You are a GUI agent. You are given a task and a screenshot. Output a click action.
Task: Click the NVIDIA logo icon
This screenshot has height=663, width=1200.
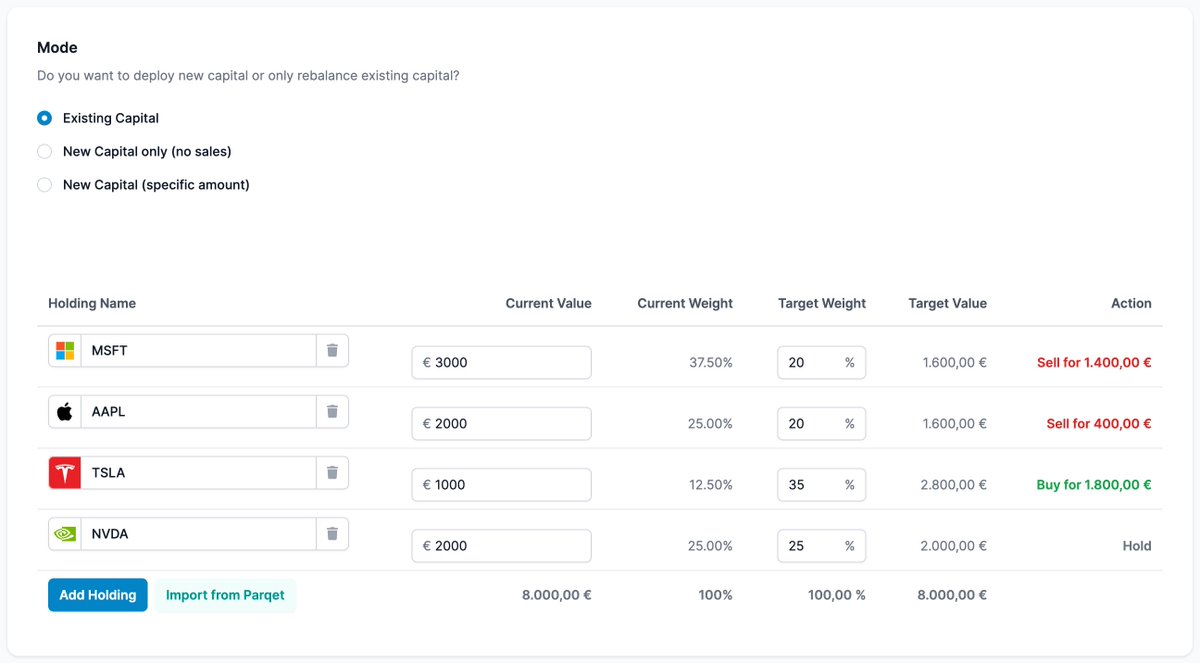pos(65,534)
